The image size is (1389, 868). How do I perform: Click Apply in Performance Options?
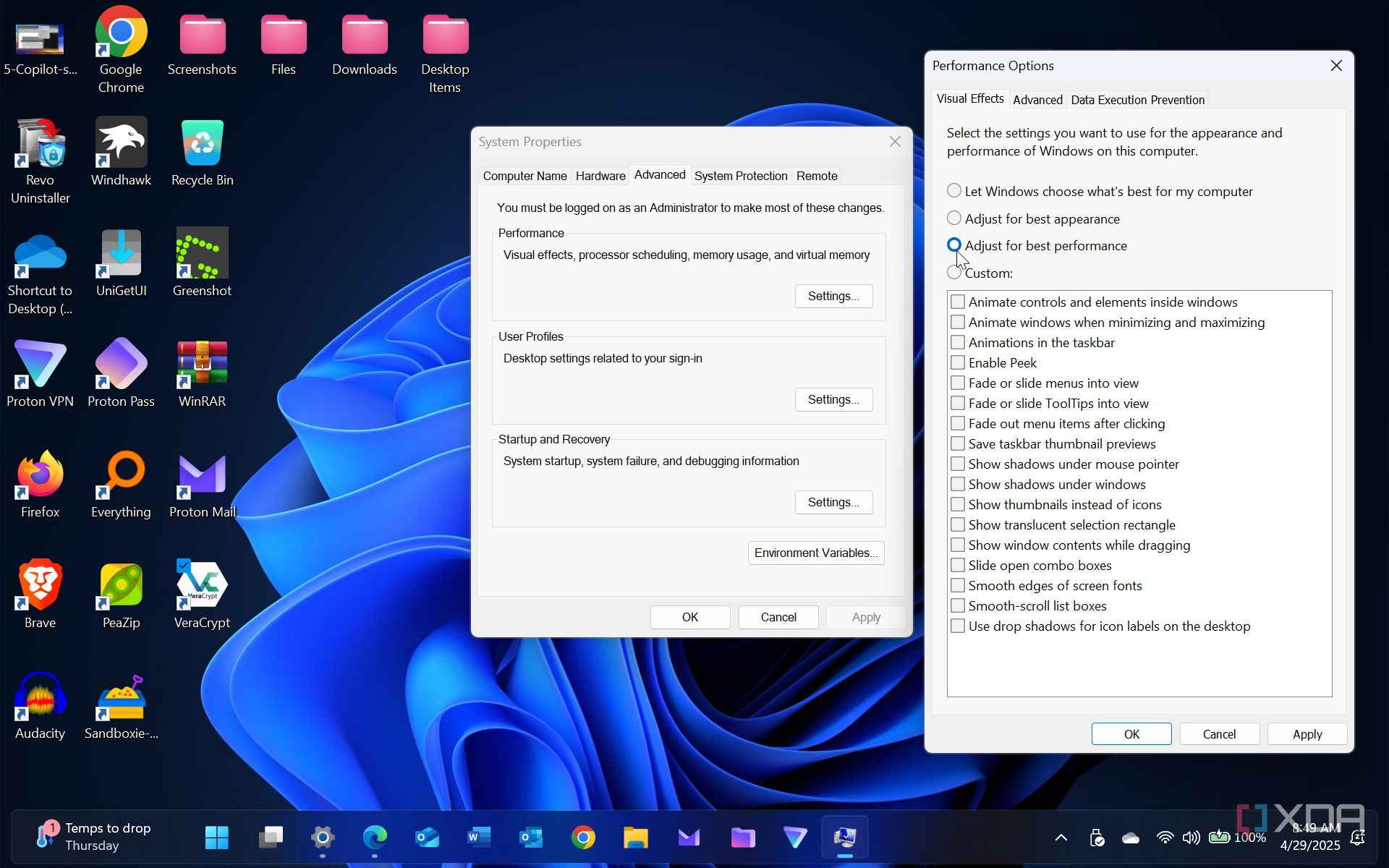click(x=1307, y=734)
